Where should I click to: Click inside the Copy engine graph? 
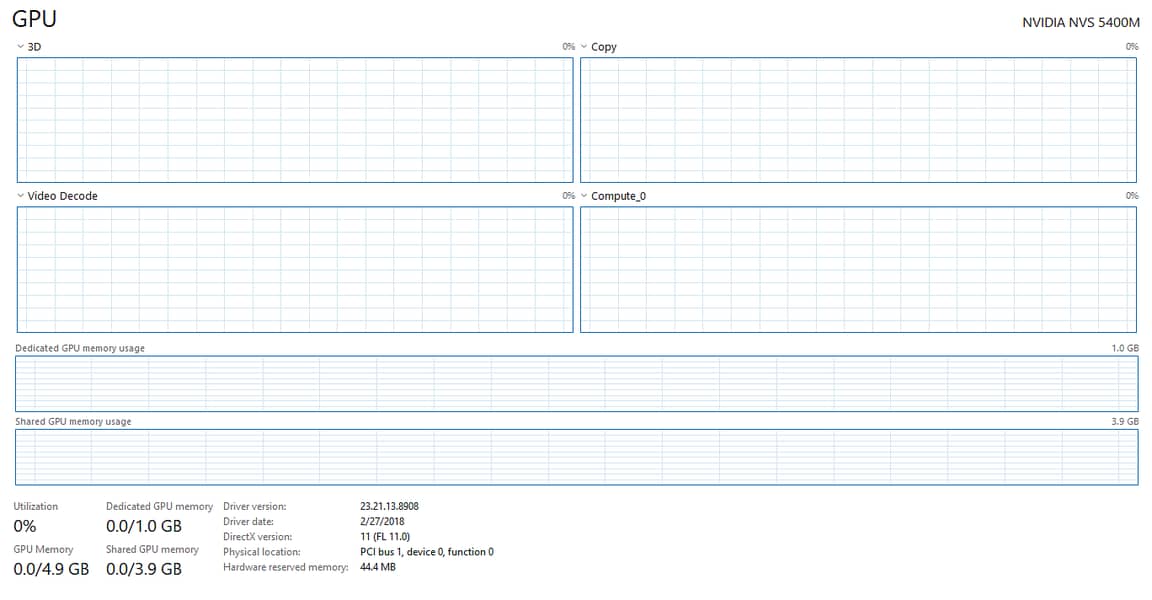858,120
